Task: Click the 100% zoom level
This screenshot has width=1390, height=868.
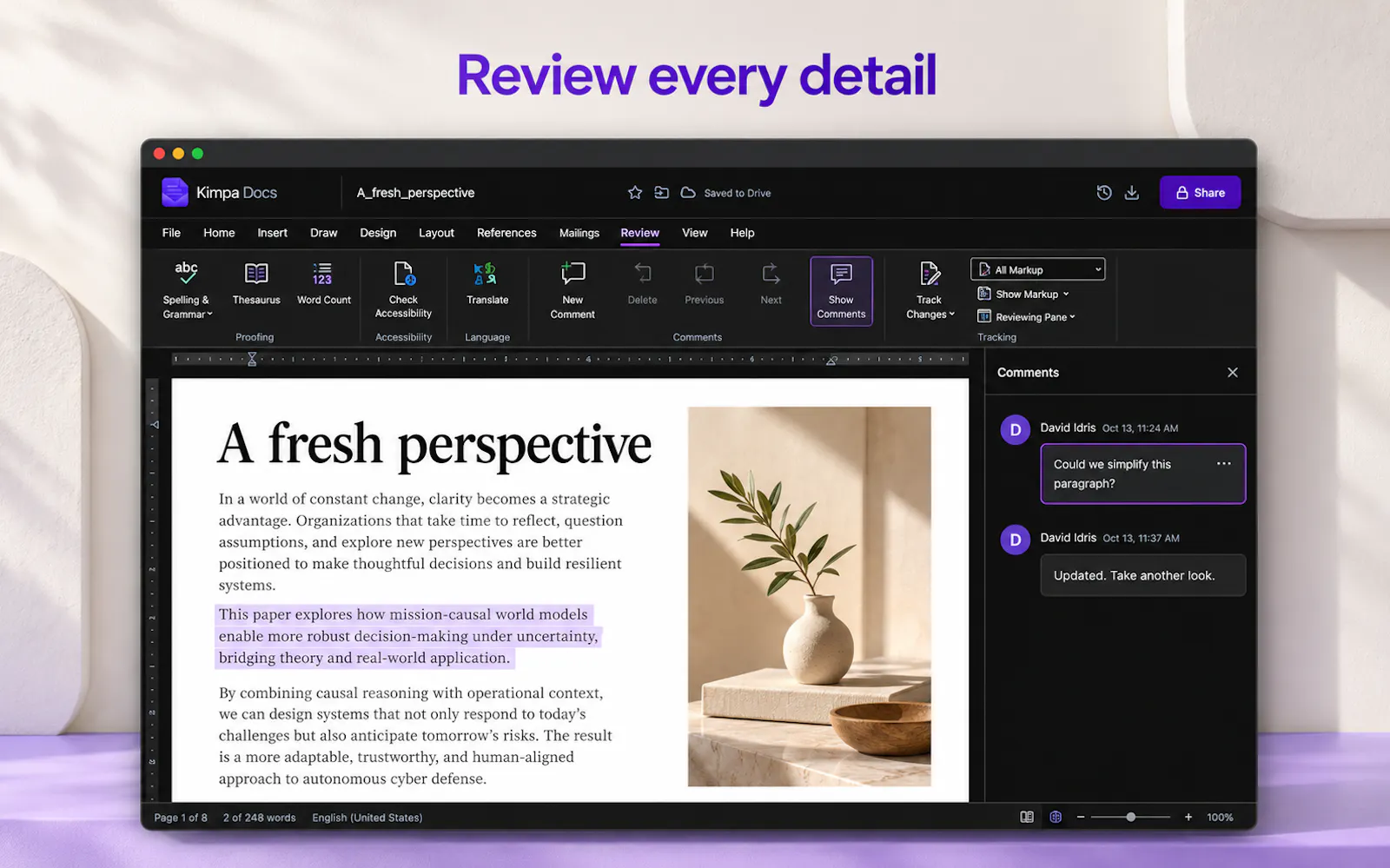Action: pos(1220,818)
